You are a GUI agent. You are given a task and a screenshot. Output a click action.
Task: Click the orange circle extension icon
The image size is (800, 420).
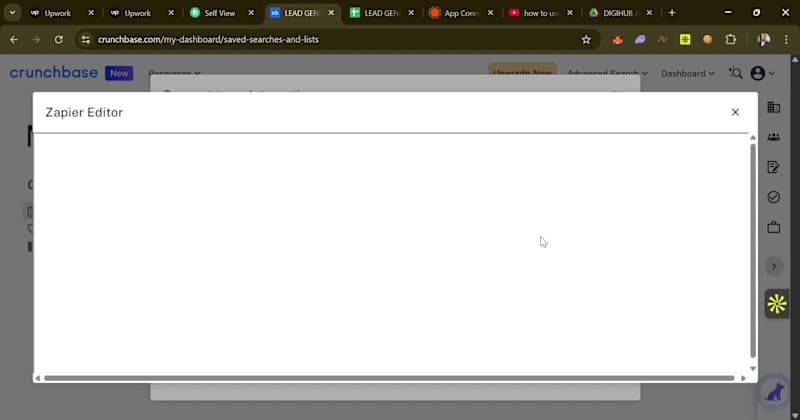pos(707,39)
